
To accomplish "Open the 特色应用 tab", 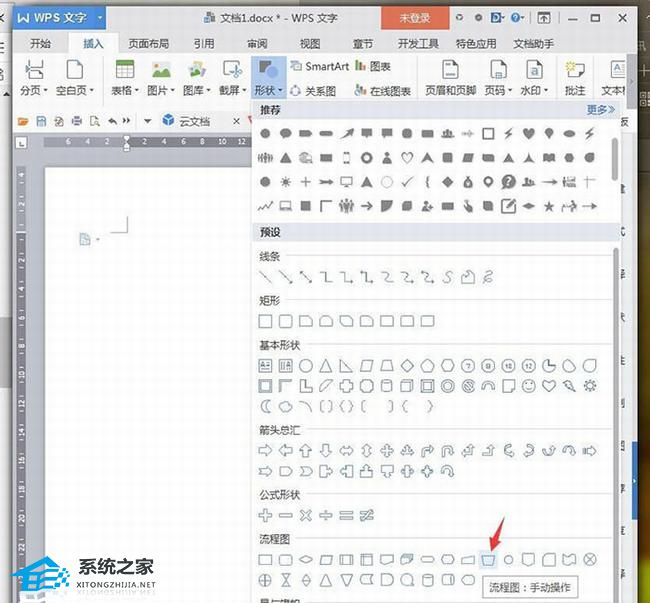I will coord(476,44).
